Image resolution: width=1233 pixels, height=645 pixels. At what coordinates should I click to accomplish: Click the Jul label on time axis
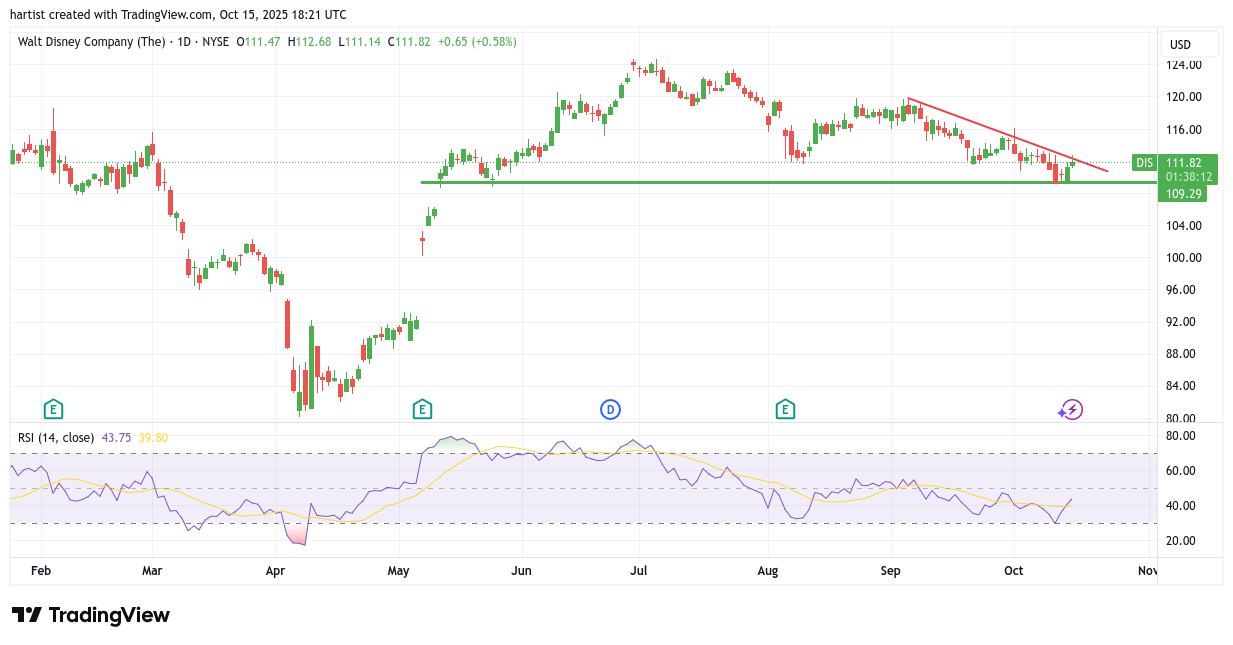click(639, 571)
